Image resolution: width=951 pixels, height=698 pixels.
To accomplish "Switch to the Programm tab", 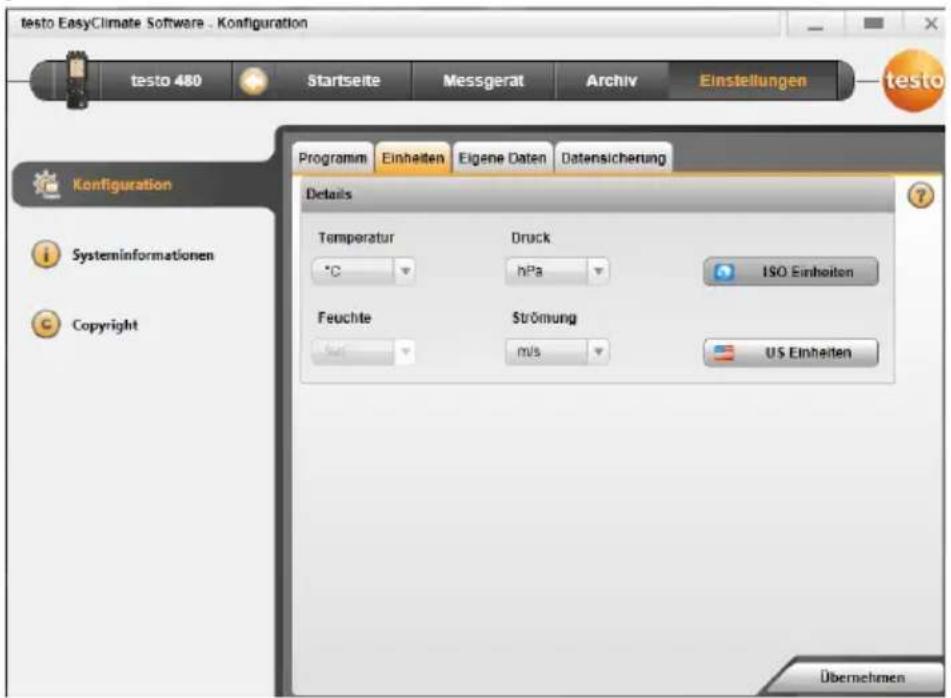I will click(332, 158).
